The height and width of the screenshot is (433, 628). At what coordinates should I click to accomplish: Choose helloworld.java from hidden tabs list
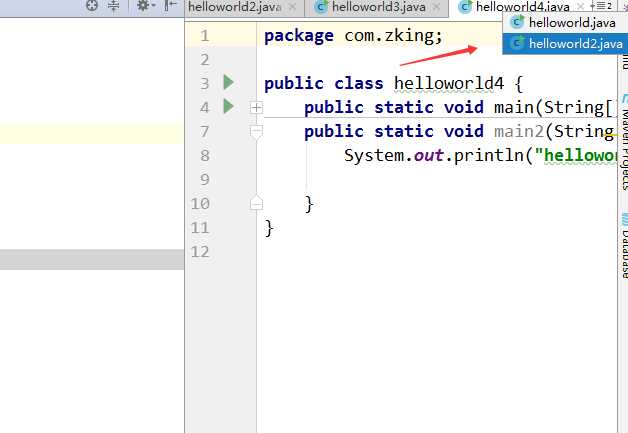(x=565, y=22)
